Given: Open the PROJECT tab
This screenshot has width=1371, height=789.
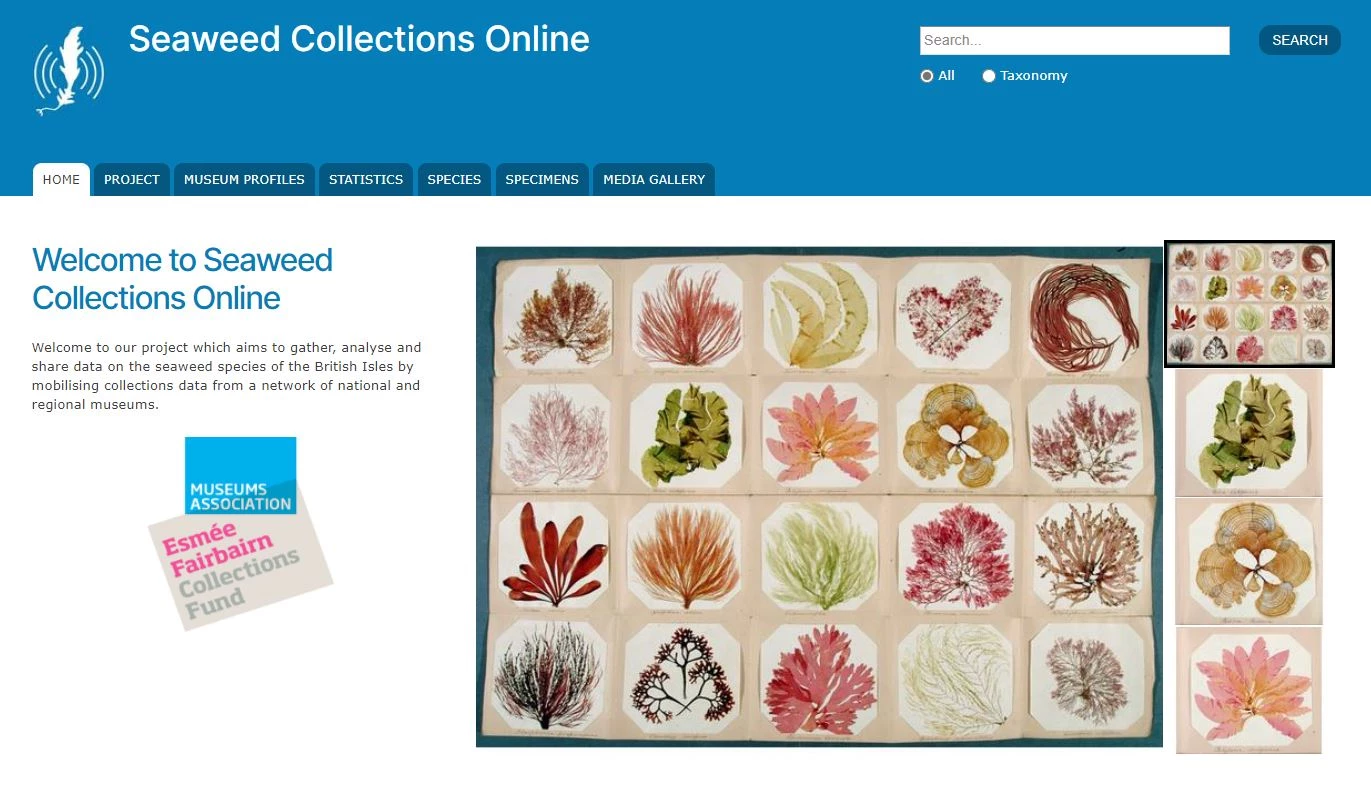Looking at the screenshot, I should pos(132,180).
